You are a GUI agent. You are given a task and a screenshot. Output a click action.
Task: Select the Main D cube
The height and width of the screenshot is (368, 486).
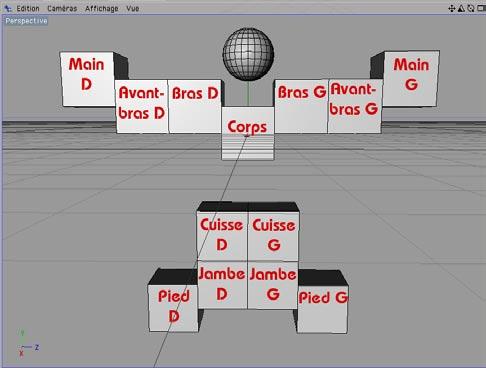point(87,79)
